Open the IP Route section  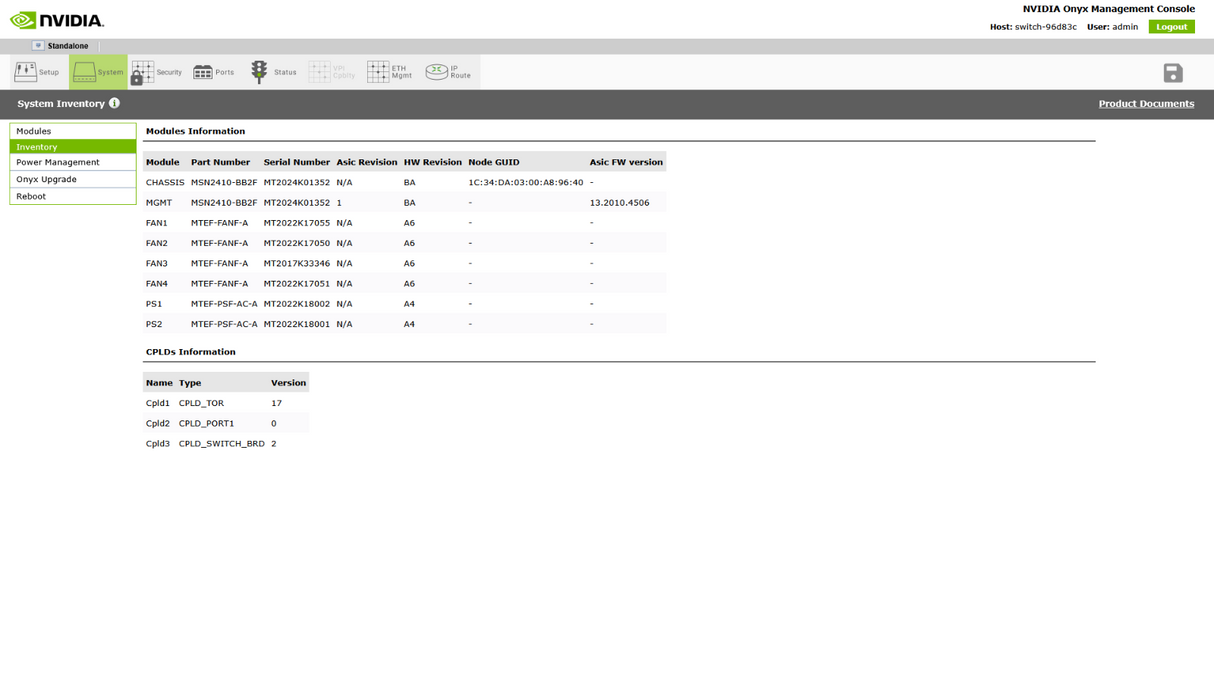(448, 72)
